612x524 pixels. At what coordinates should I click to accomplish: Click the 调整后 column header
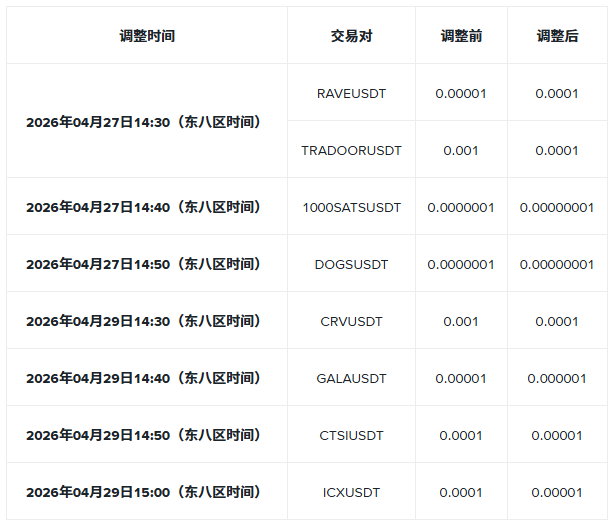(x=557, y=36)
